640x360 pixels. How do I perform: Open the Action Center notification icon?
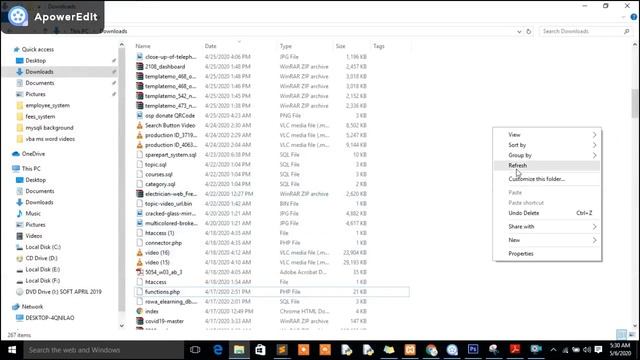click(598, 350)
